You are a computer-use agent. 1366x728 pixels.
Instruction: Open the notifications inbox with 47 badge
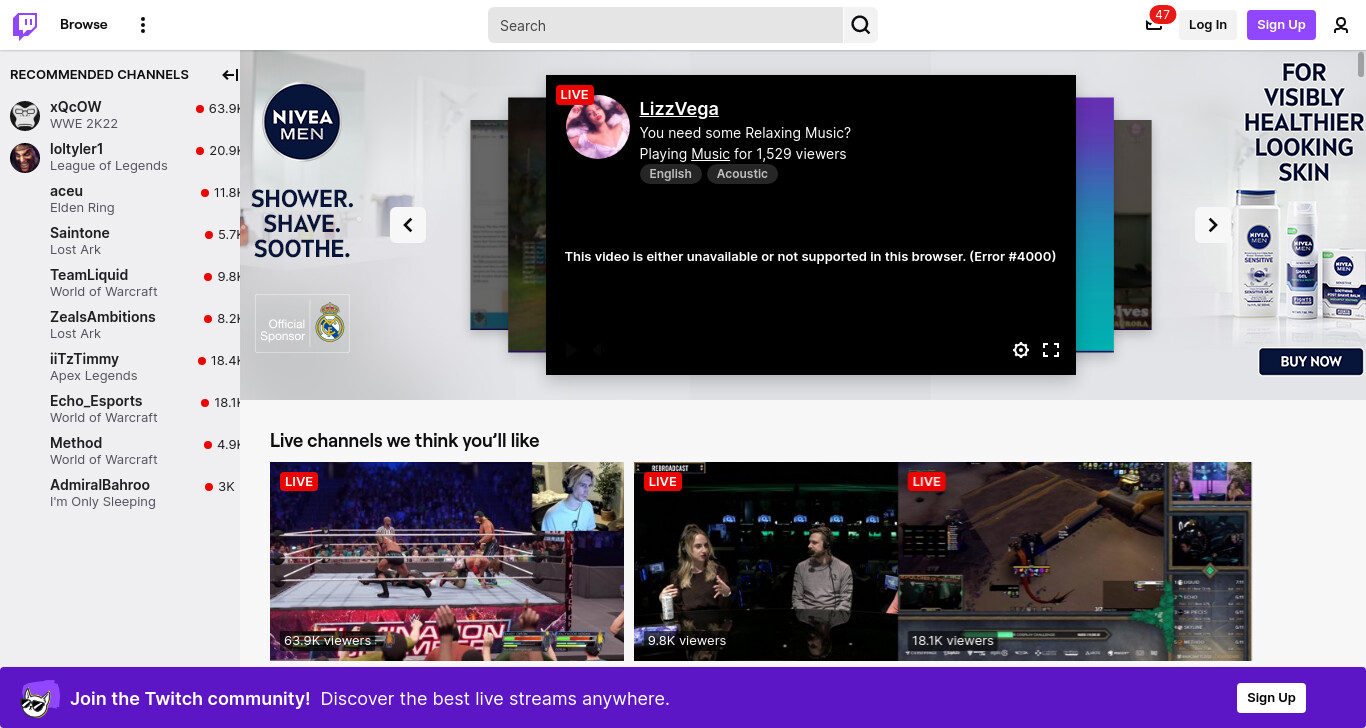pos(1154,24)
